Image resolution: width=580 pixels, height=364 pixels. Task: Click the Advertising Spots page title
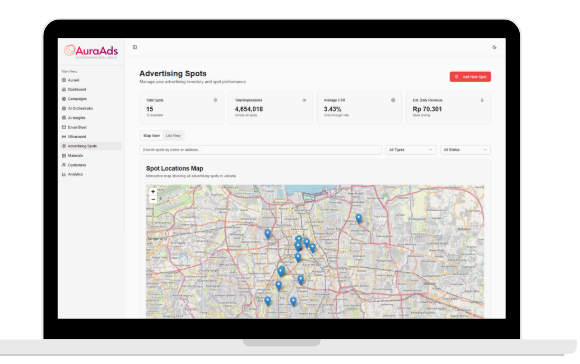pos(173,73)
